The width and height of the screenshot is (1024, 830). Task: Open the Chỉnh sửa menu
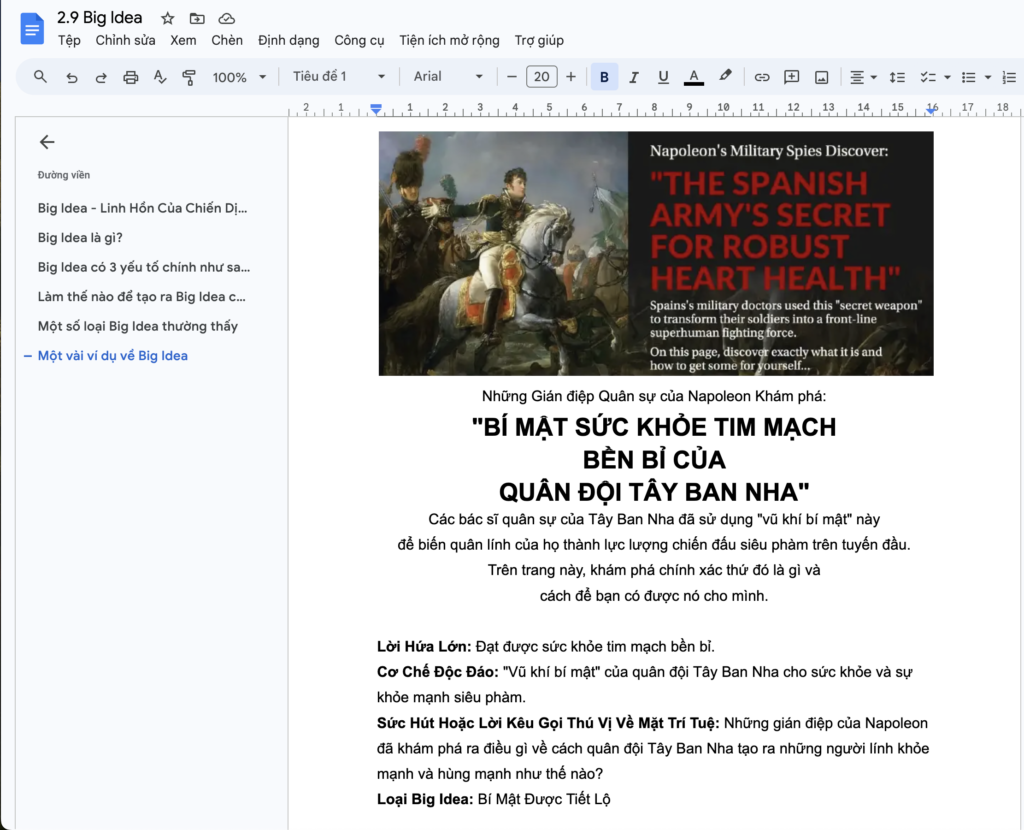(125, 40)
